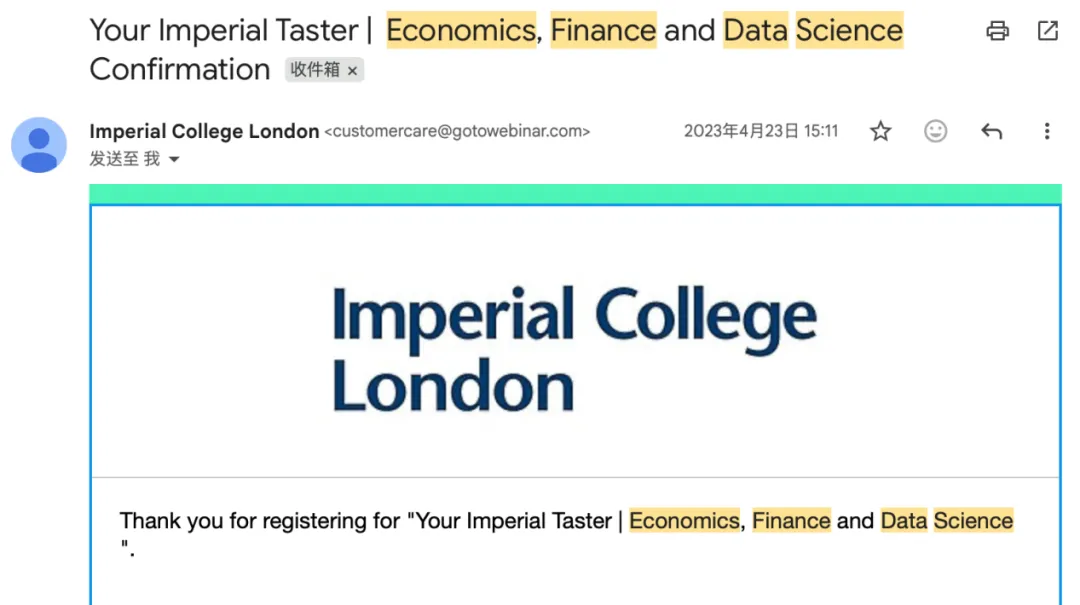The height and width of the screenshot is (605, 1080).
Task: Add an emoji reaction to the email
Action: [935, 131]
